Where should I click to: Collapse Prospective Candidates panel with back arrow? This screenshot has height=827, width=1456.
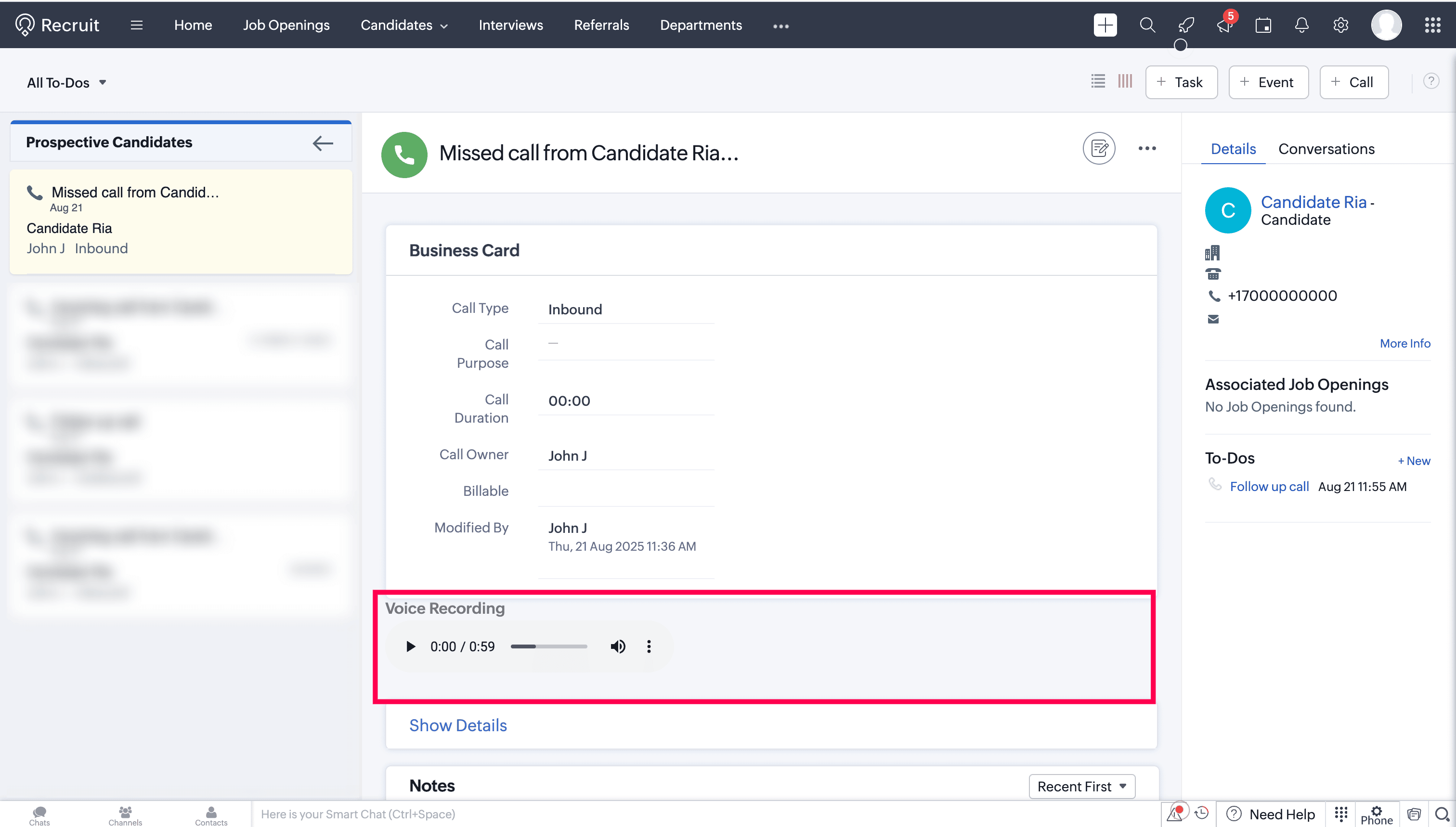pos(323,143)
